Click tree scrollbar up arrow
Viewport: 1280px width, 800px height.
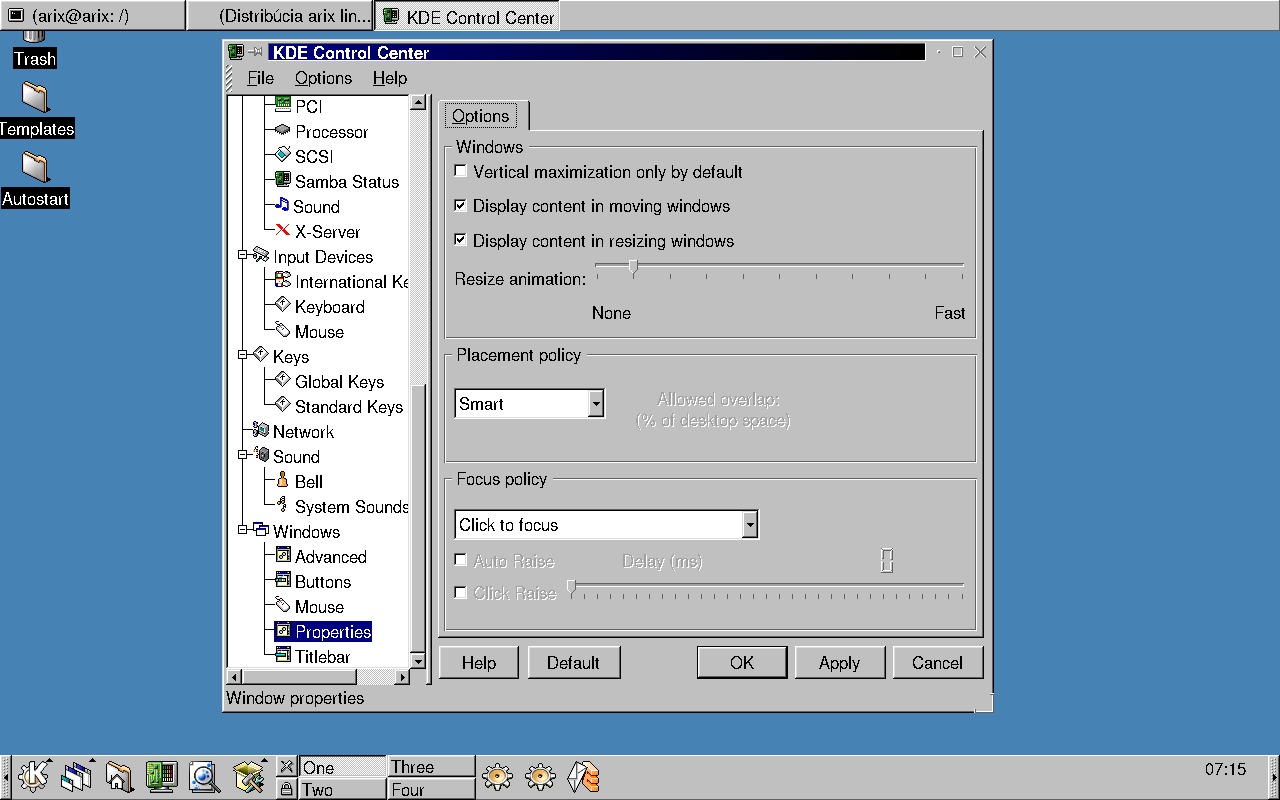420,102
